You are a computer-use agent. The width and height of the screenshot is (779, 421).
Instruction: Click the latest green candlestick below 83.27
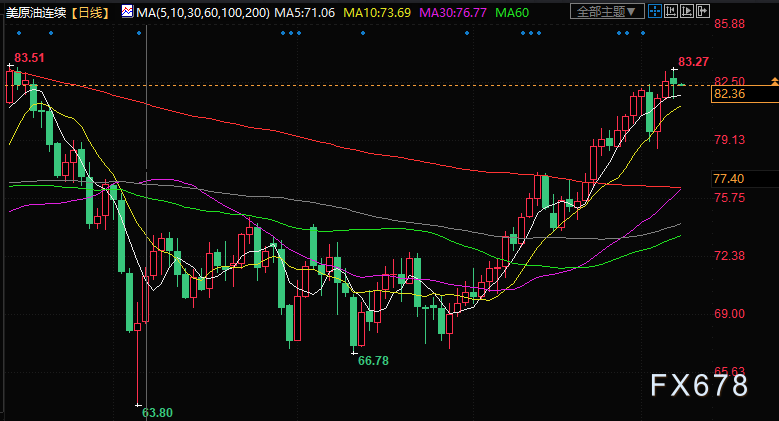coord(674,82)
